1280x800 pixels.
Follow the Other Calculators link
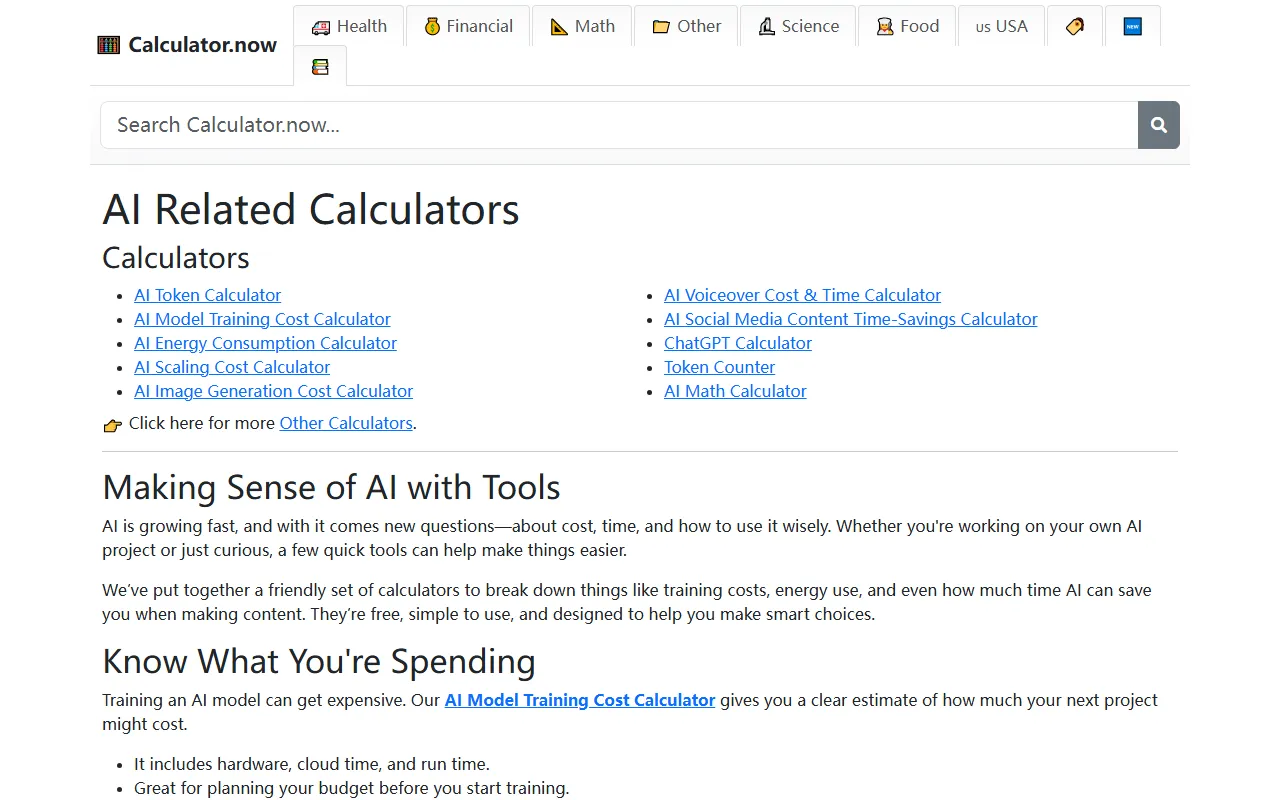[346, 423]
